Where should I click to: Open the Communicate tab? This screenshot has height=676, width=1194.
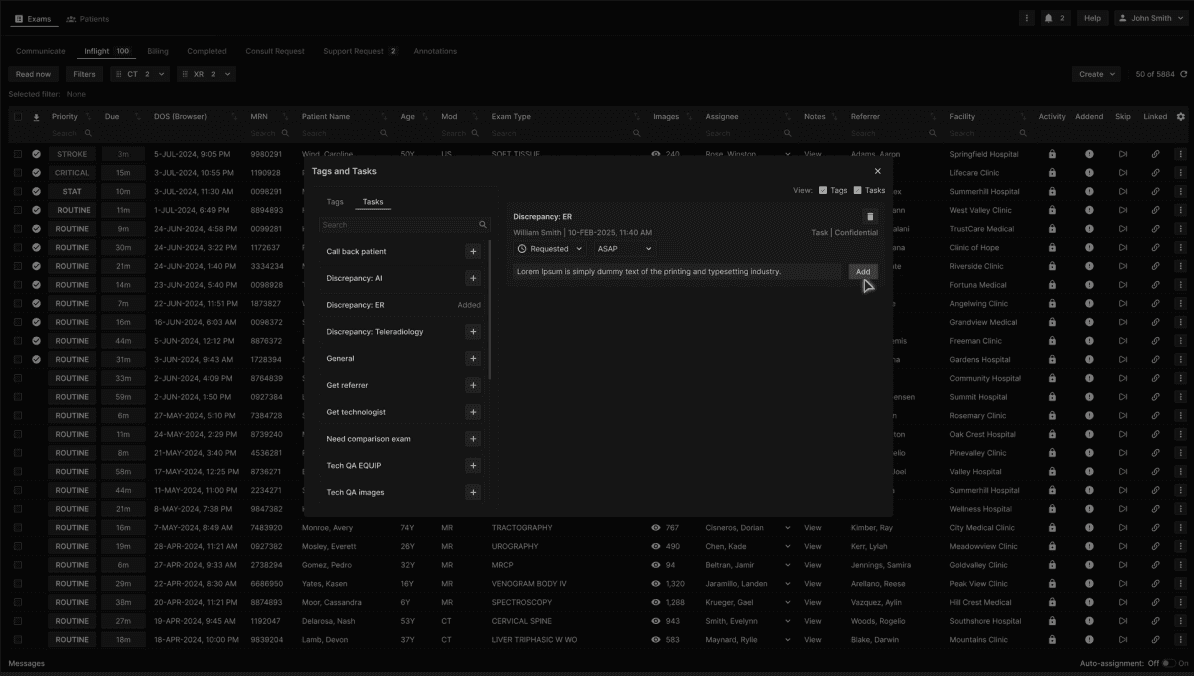tap(40, 51)
